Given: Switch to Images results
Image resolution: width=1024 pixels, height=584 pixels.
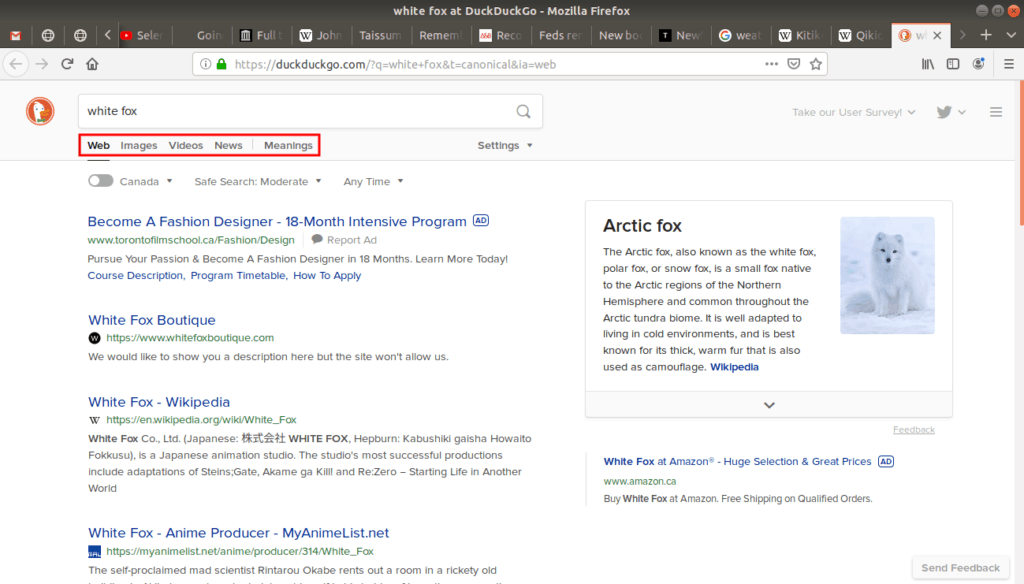Looking at the screenshot, I should point(138,145).
